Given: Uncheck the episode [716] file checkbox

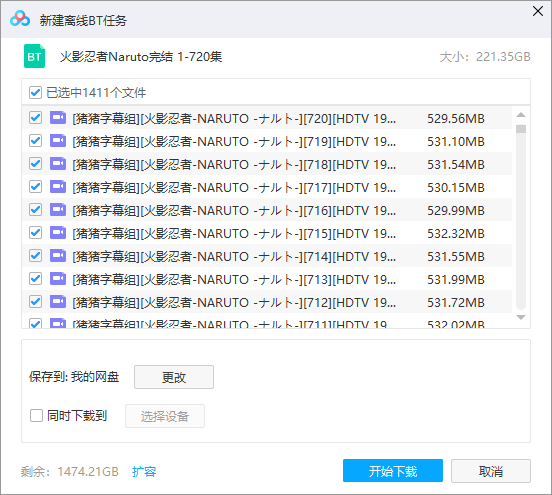Looking at the screenshot, I should coord(36,210).
